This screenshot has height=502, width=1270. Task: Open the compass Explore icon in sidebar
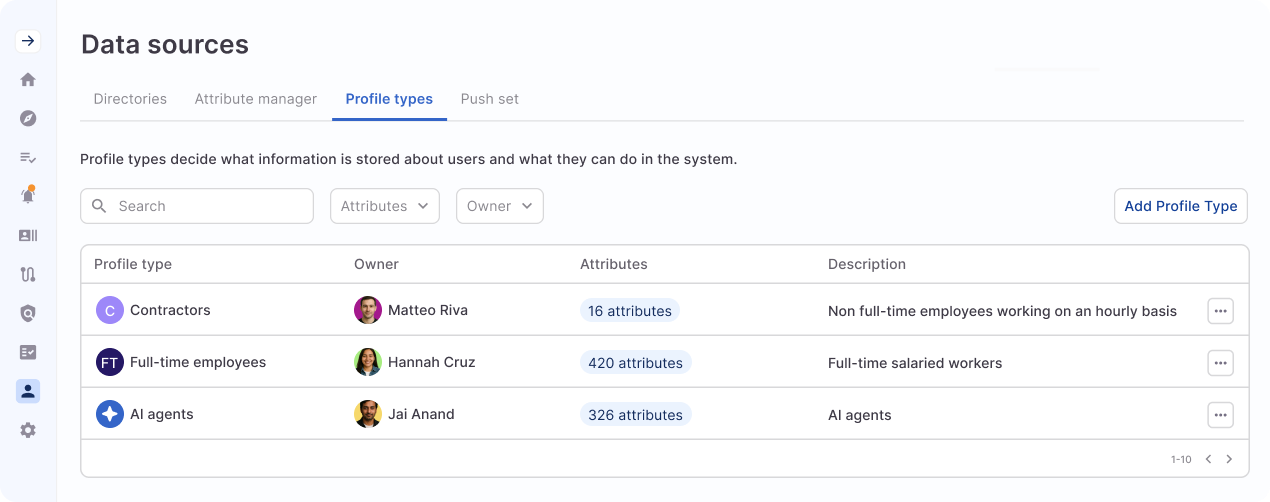(28, 118)
